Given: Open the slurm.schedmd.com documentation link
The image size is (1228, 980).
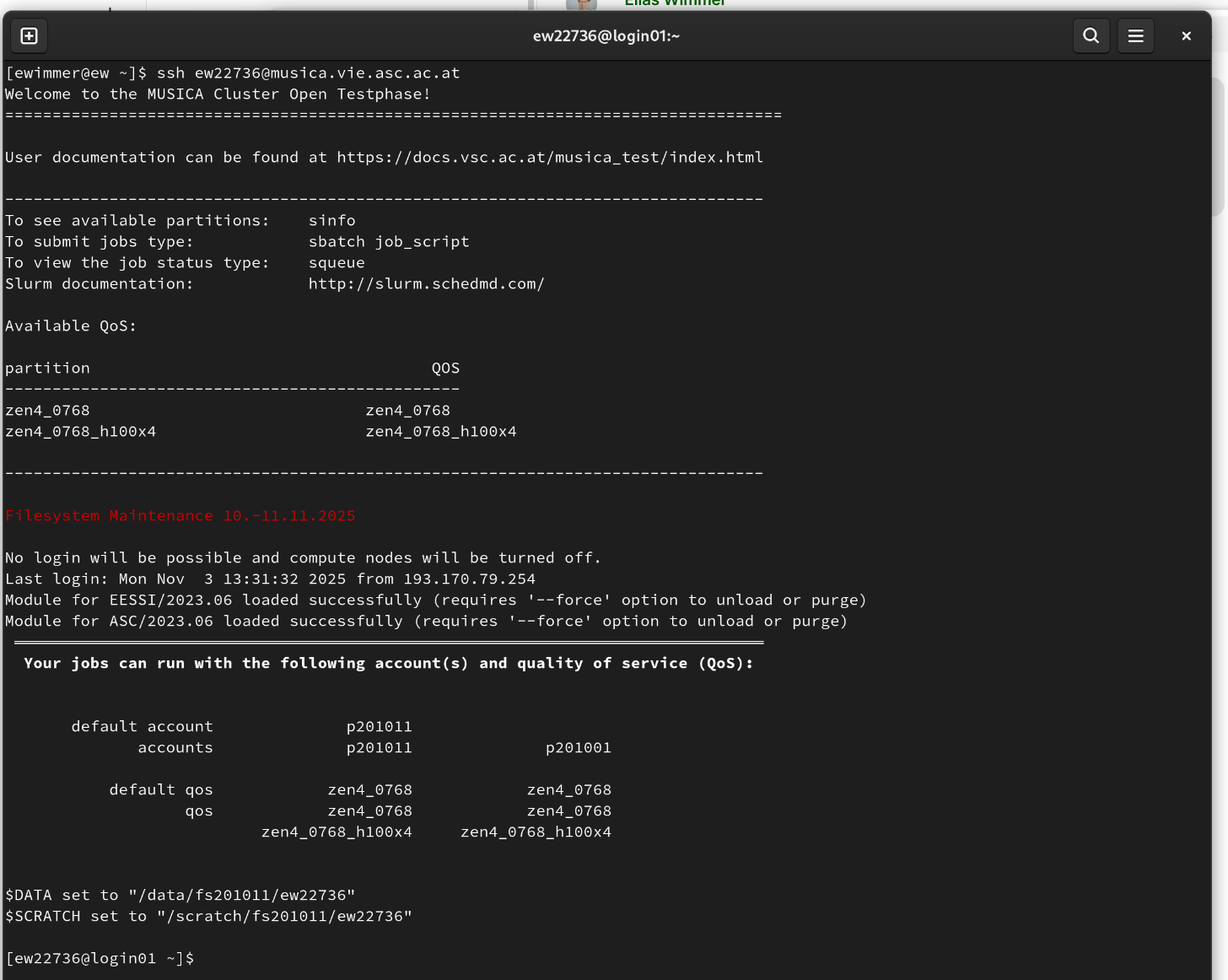Looking at the screenshot, I should click(426, 283).
